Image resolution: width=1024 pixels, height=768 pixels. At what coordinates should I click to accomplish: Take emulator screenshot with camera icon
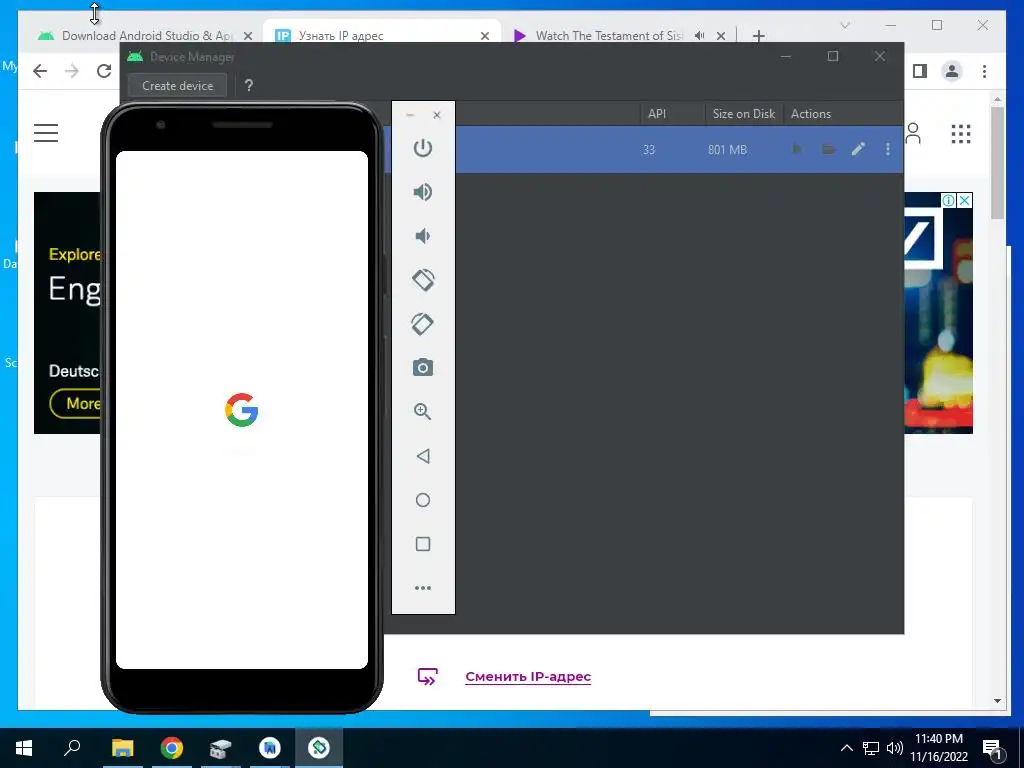(x=423, y=368)
